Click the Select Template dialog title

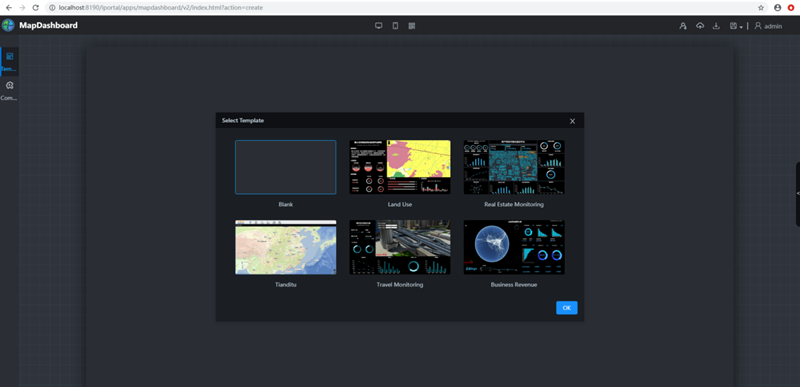pyautogui.click(x=243, y=121)
